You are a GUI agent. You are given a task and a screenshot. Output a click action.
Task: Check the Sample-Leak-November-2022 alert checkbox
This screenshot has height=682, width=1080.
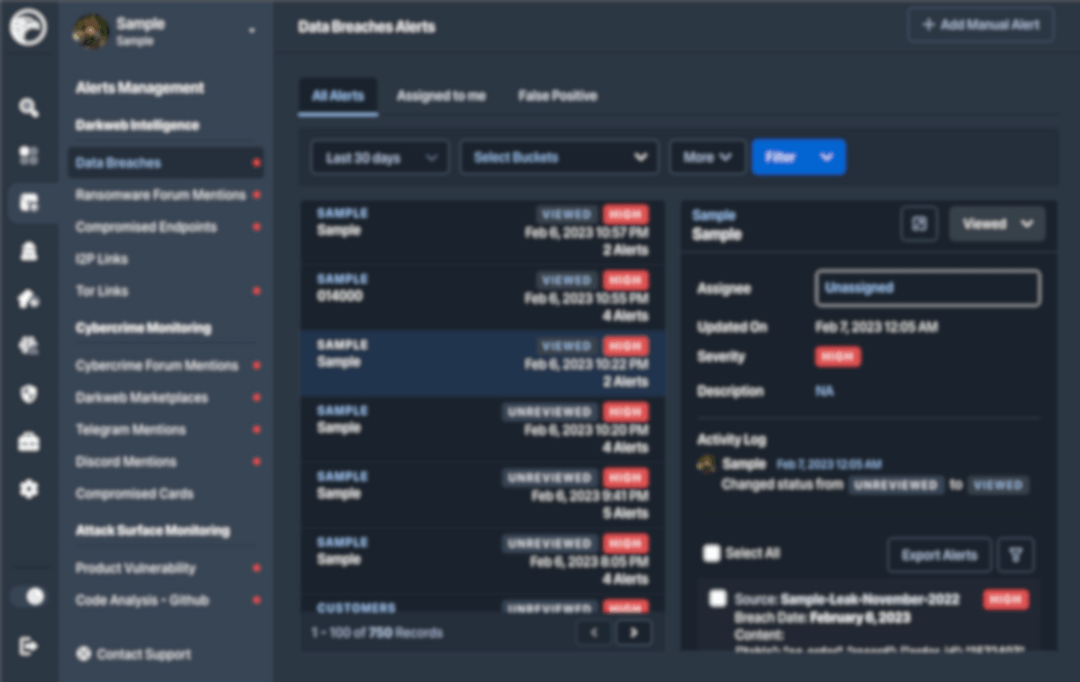pyautogui.click(x=718, y=599)
